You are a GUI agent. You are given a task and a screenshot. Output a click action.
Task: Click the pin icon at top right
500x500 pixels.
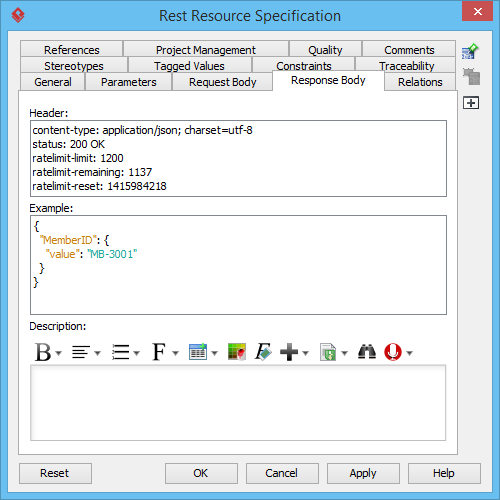(x=470, y=51)
